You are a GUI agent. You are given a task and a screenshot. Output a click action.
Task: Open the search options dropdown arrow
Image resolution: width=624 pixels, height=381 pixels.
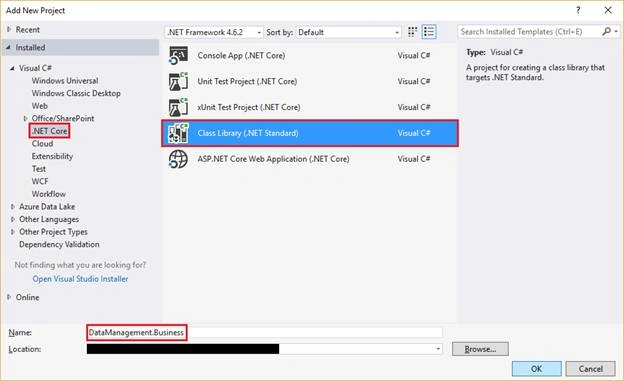pos(616,31)
